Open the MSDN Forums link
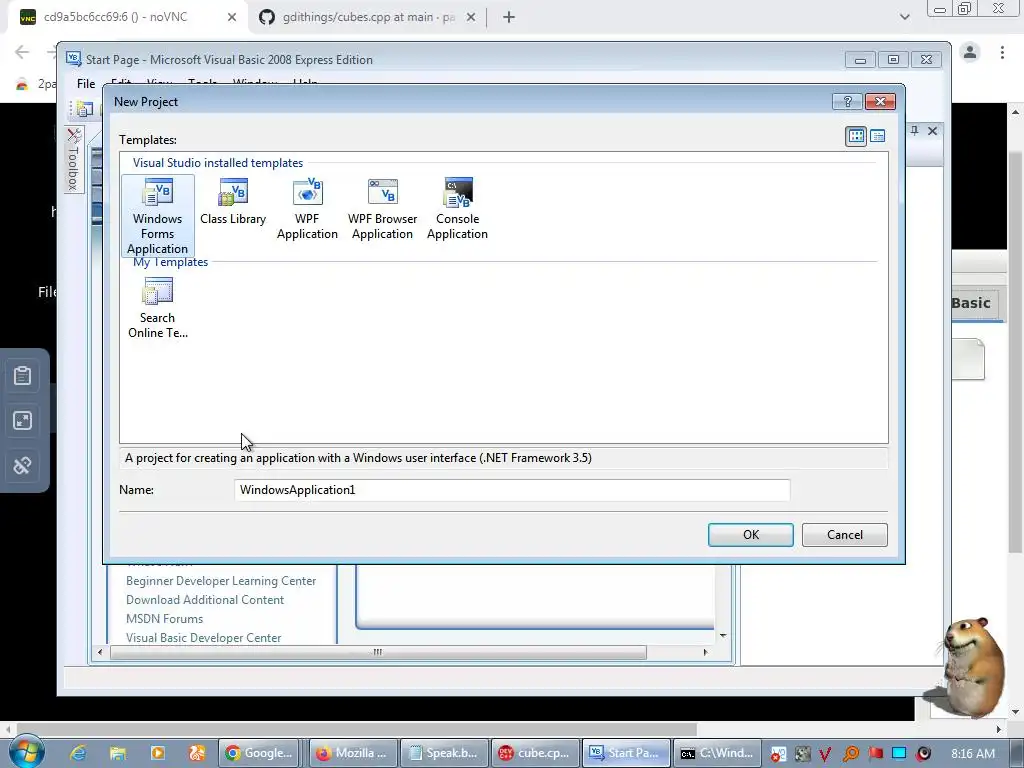The width and height of the screenshot is (1024, 768). tap(164, 618)
